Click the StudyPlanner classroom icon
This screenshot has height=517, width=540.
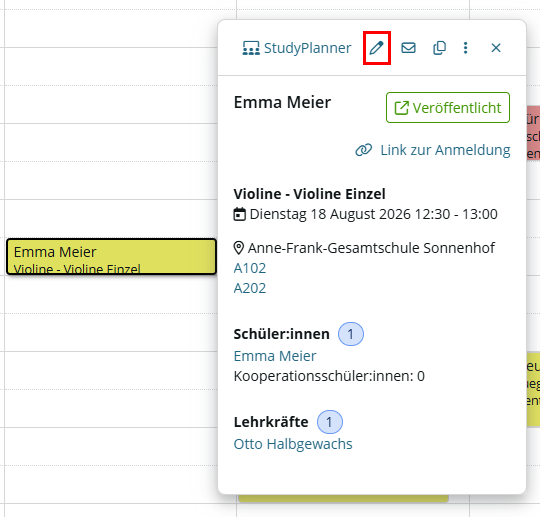[251, 48]
